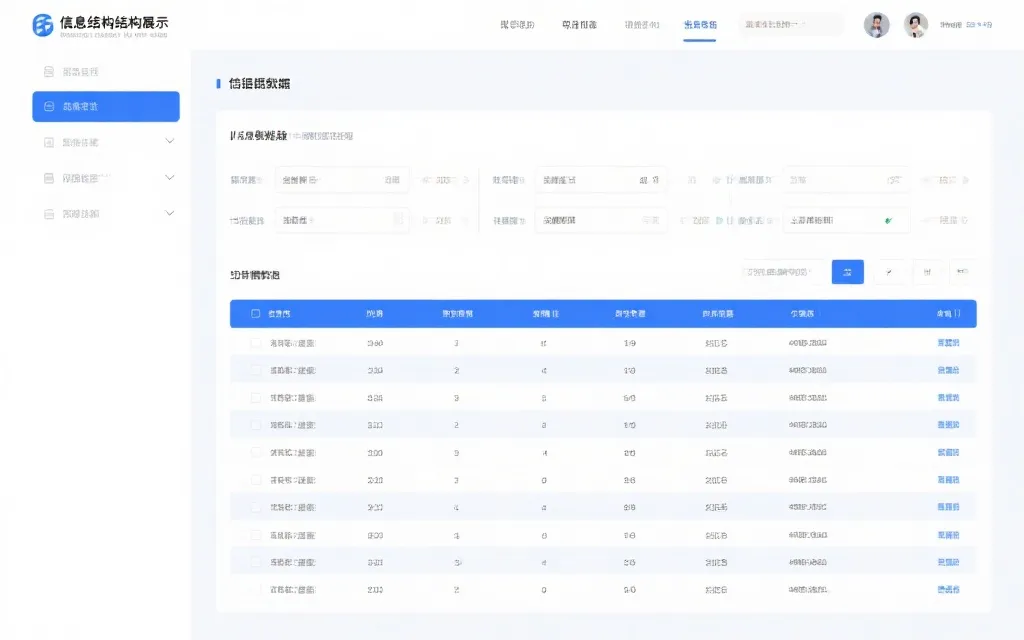
Task: Check the second table row checkbox
Action: 256,370
